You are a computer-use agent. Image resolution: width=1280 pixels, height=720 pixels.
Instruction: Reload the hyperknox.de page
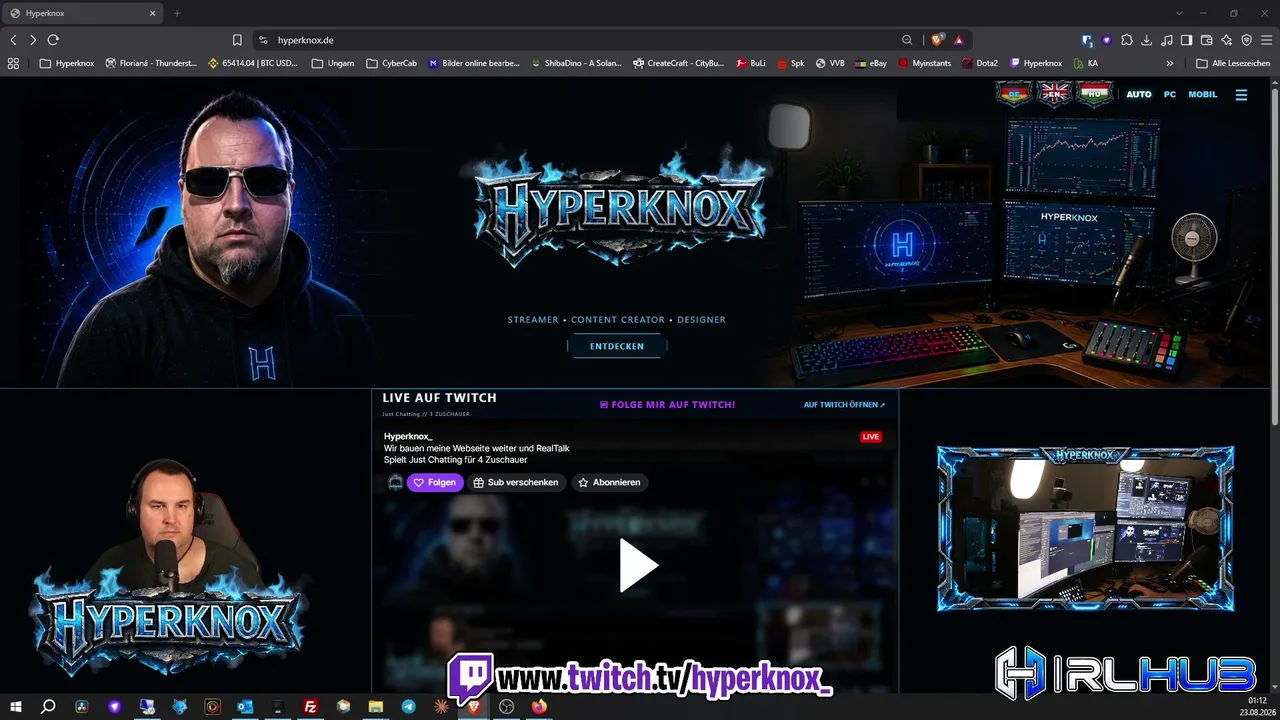53,40
